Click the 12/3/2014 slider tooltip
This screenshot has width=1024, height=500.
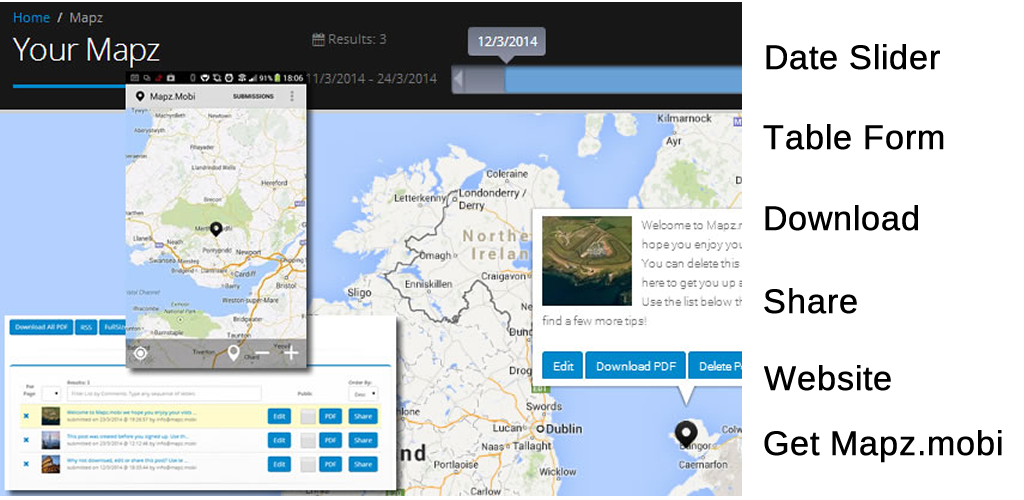tap(507, 42)
